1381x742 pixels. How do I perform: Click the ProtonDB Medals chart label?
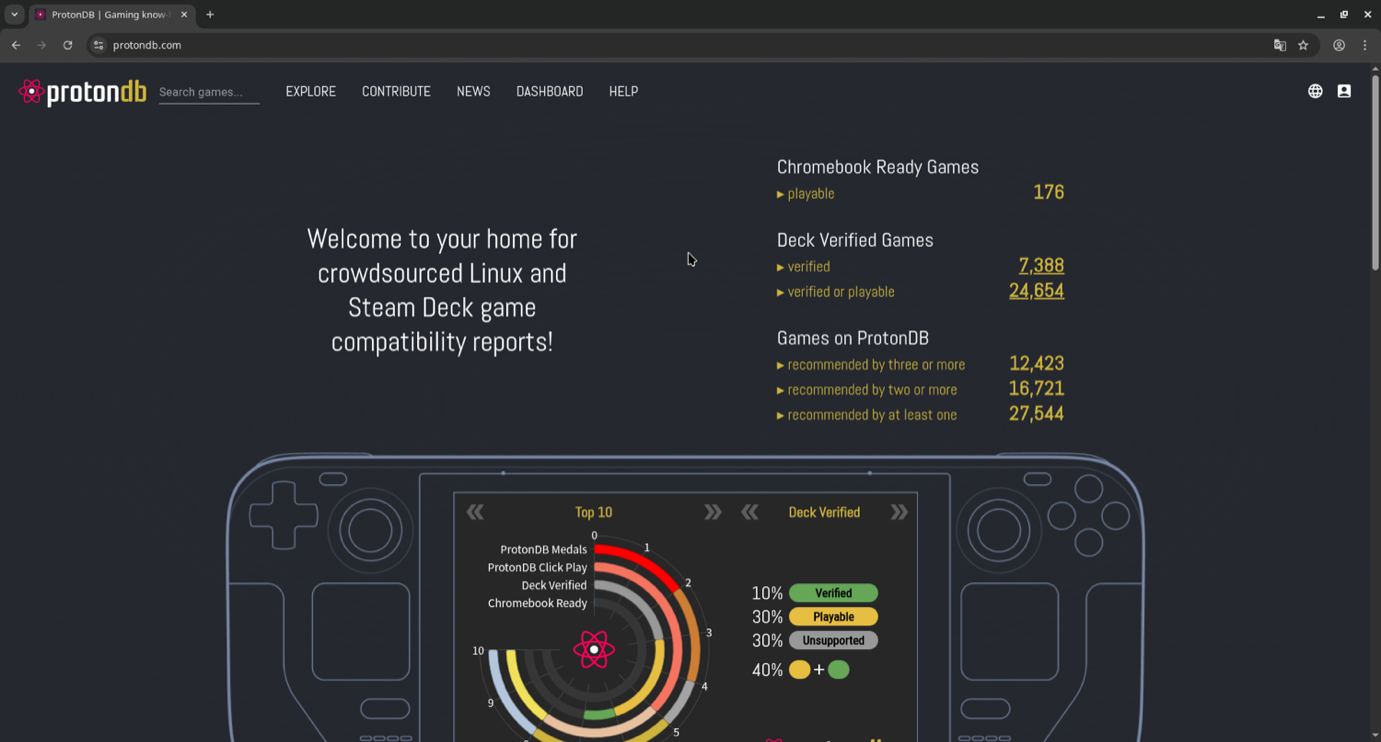[543, 550]
